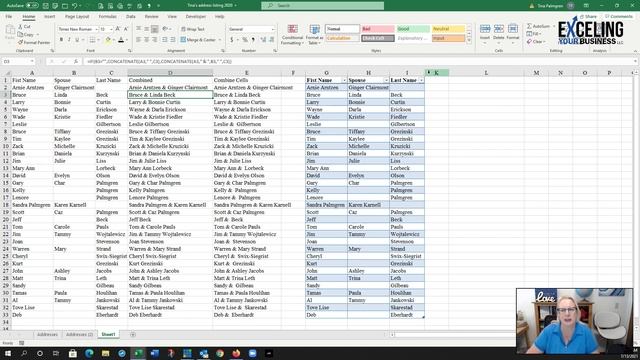
Task: Open the Fill dropdown
Action: 534,34
